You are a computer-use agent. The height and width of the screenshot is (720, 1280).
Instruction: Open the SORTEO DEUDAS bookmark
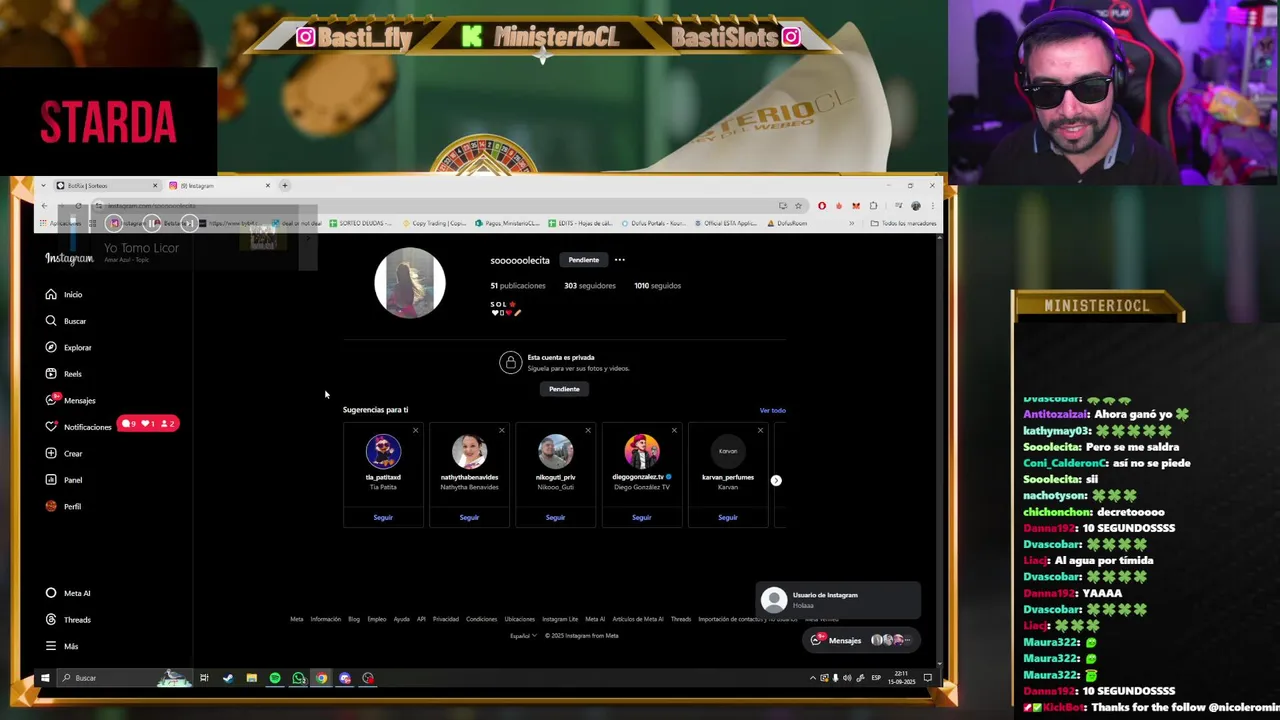pos(362,223)
